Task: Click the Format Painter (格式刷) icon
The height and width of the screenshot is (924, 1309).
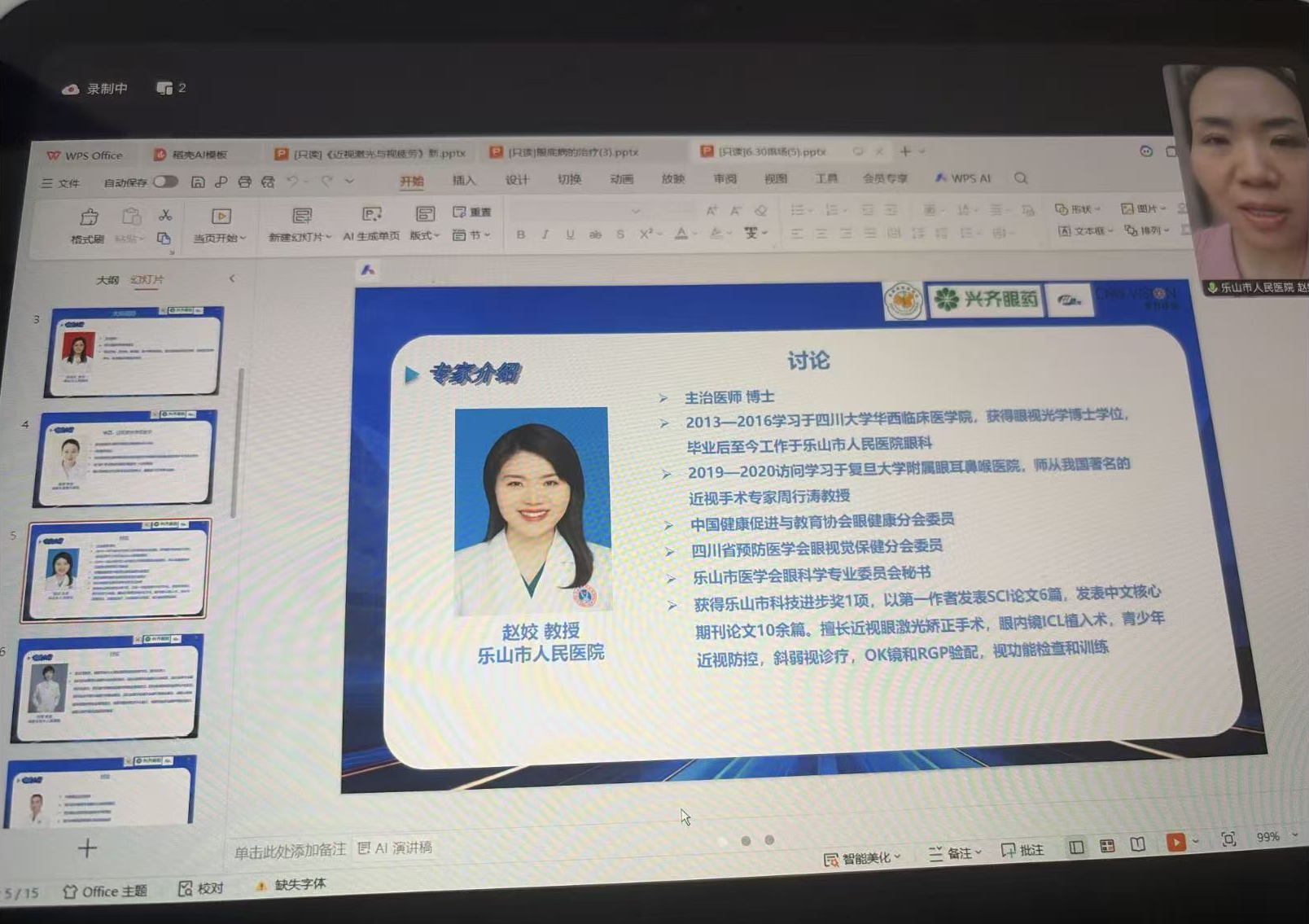Action: click(x=88, y=218)
